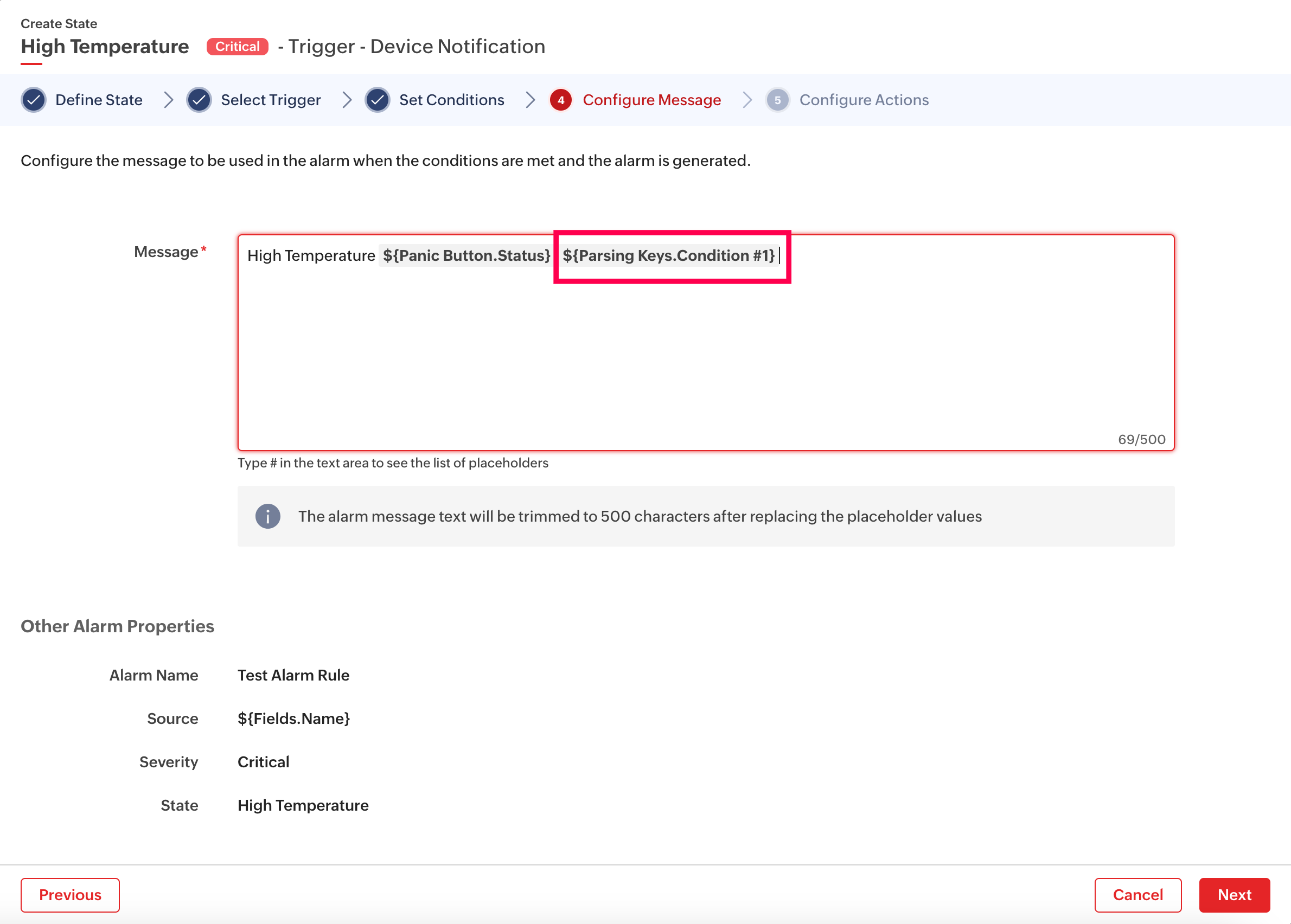
Task: Click inside the Message text area
Action: [706, 353]
